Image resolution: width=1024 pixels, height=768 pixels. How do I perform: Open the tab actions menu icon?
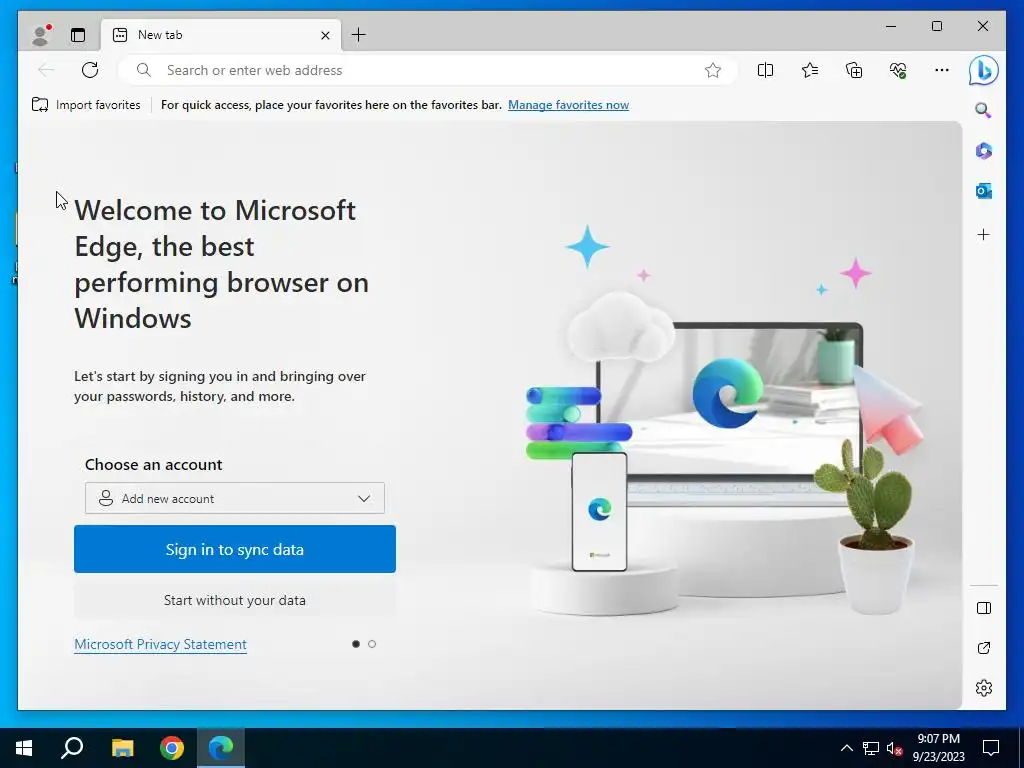click(78, 35)
